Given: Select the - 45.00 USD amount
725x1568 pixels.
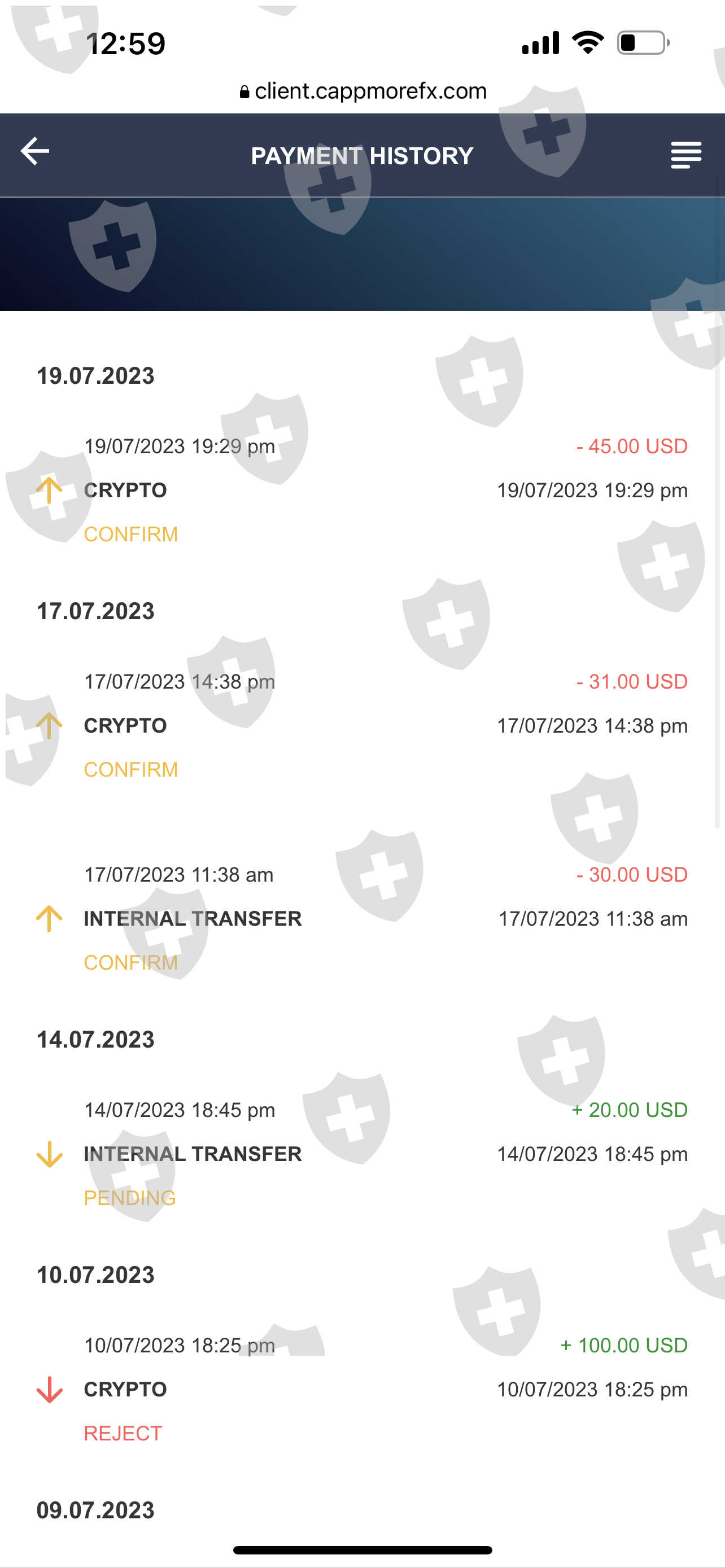Looking at the screenshot, I should [x=631, y=446].
